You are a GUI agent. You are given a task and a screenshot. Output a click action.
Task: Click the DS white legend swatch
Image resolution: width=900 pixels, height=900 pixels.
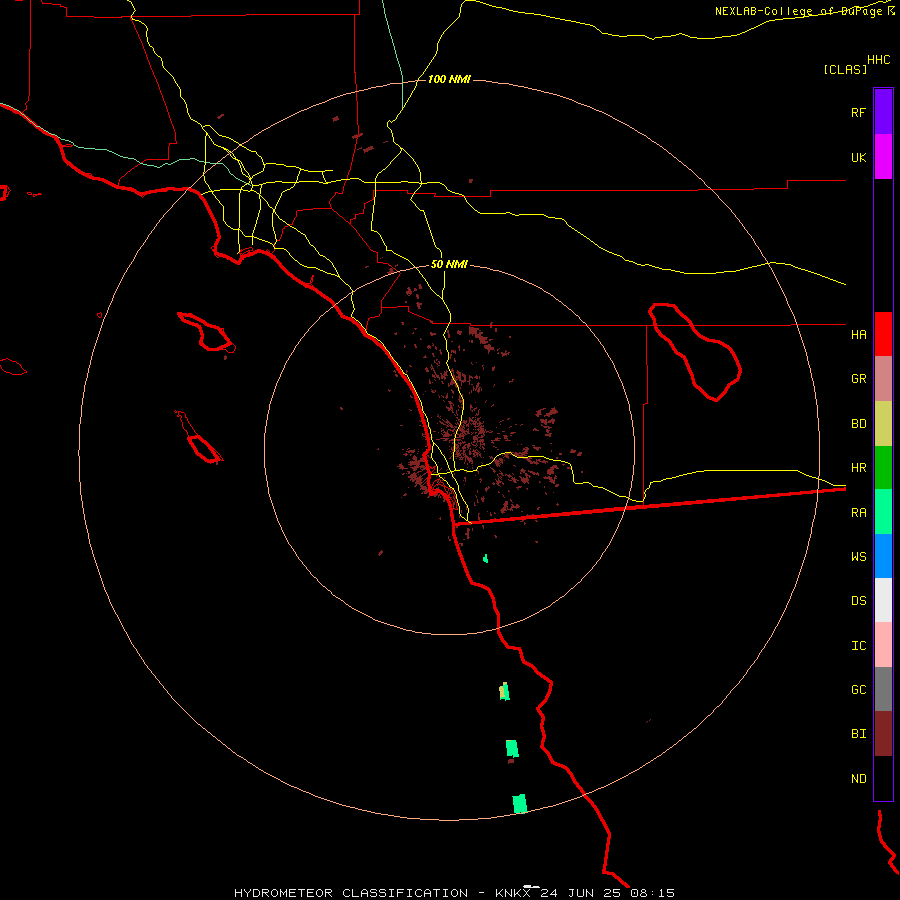pos(883,600)
